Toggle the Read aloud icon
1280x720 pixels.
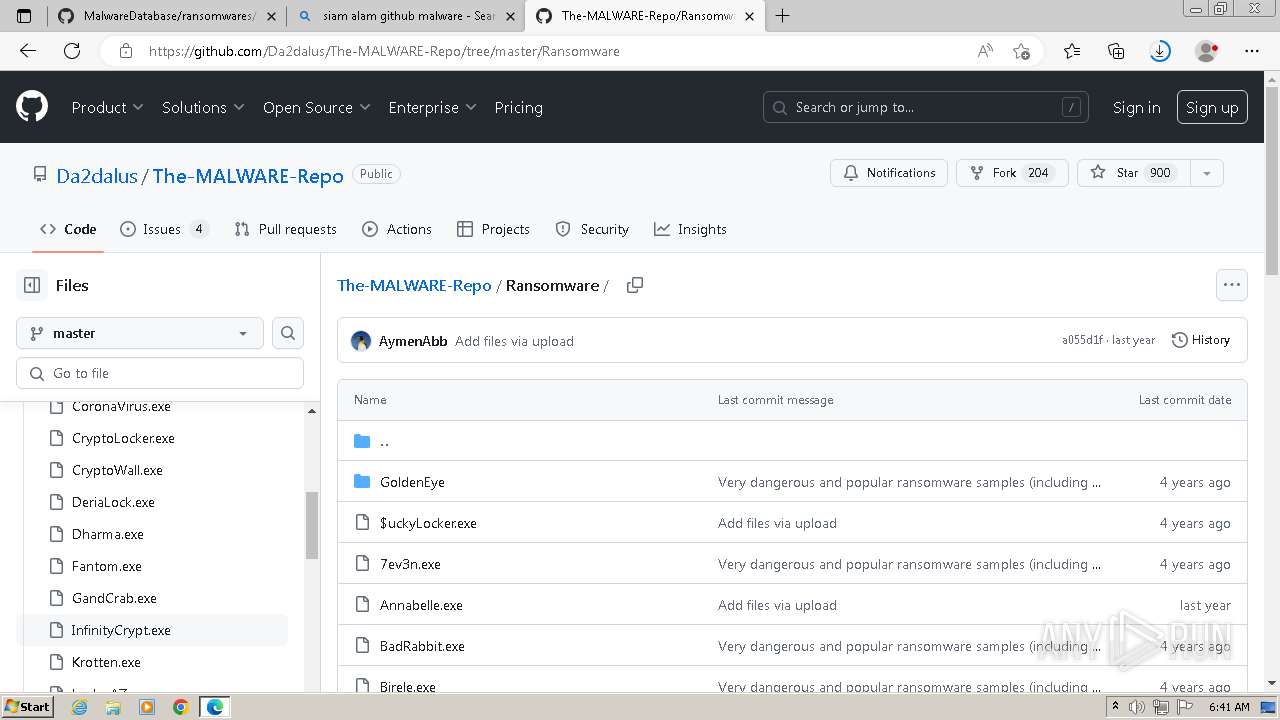[985, 51]
